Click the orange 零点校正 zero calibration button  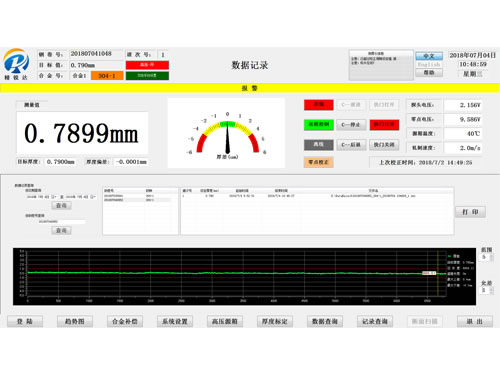[319, 162]
